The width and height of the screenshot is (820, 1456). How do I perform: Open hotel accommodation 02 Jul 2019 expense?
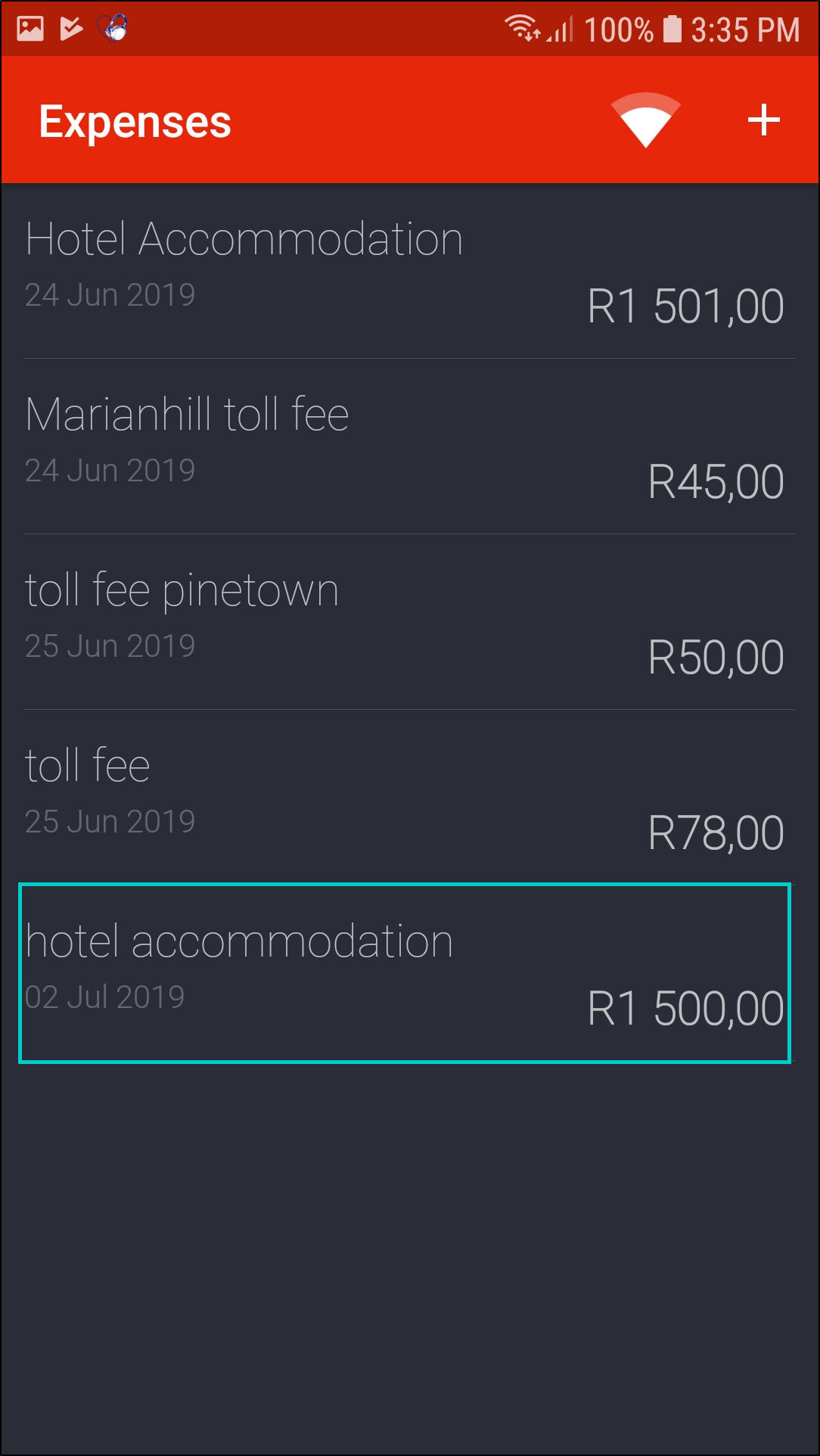pyautogui.click(x=239, y=943)
